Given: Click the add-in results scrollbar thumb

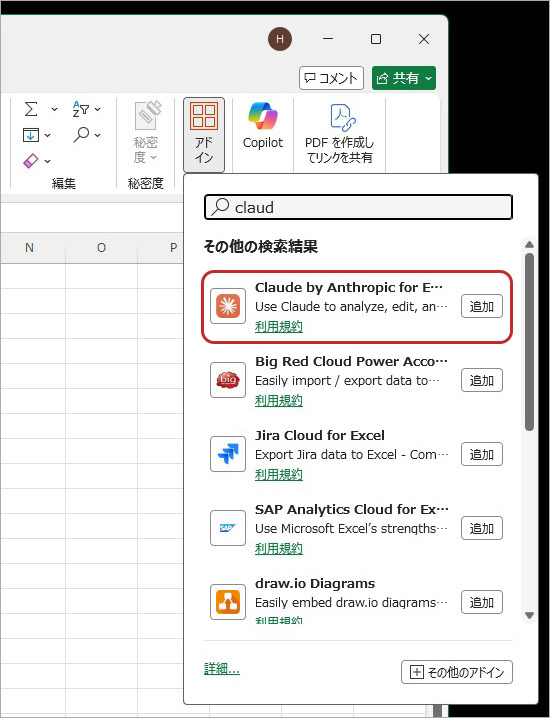Looking at the screenshot, I should 529,342.
